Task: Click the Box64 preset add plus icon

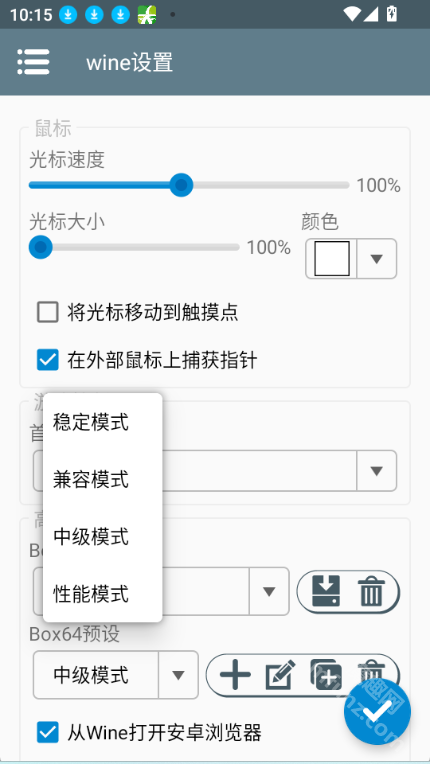Action: pos(235,675)
